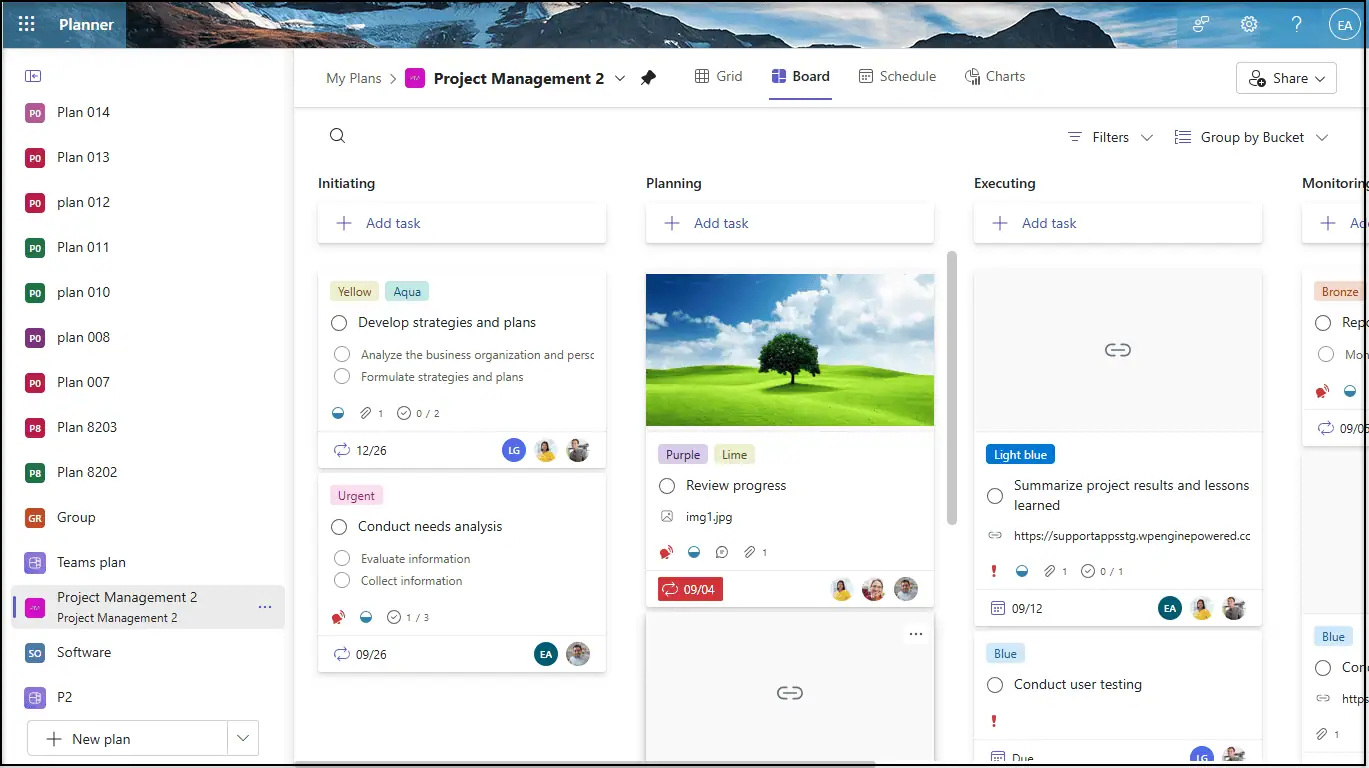
Task: Click the EA avatar on Conduct needs analysis card
Action: 545,654
